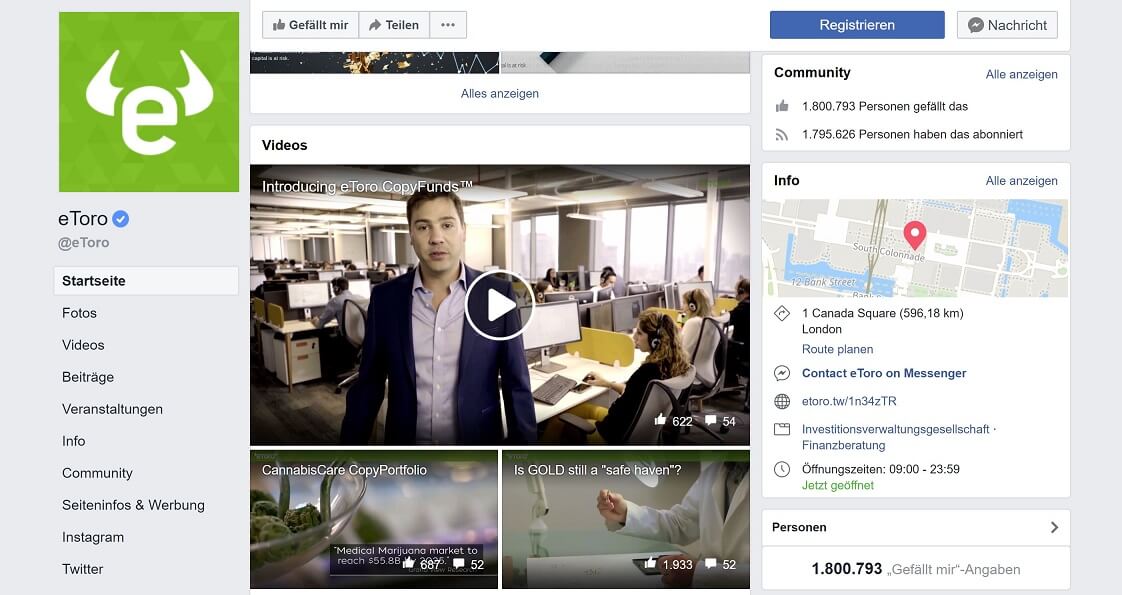Click the like icon showing 622 on main video

660,420
